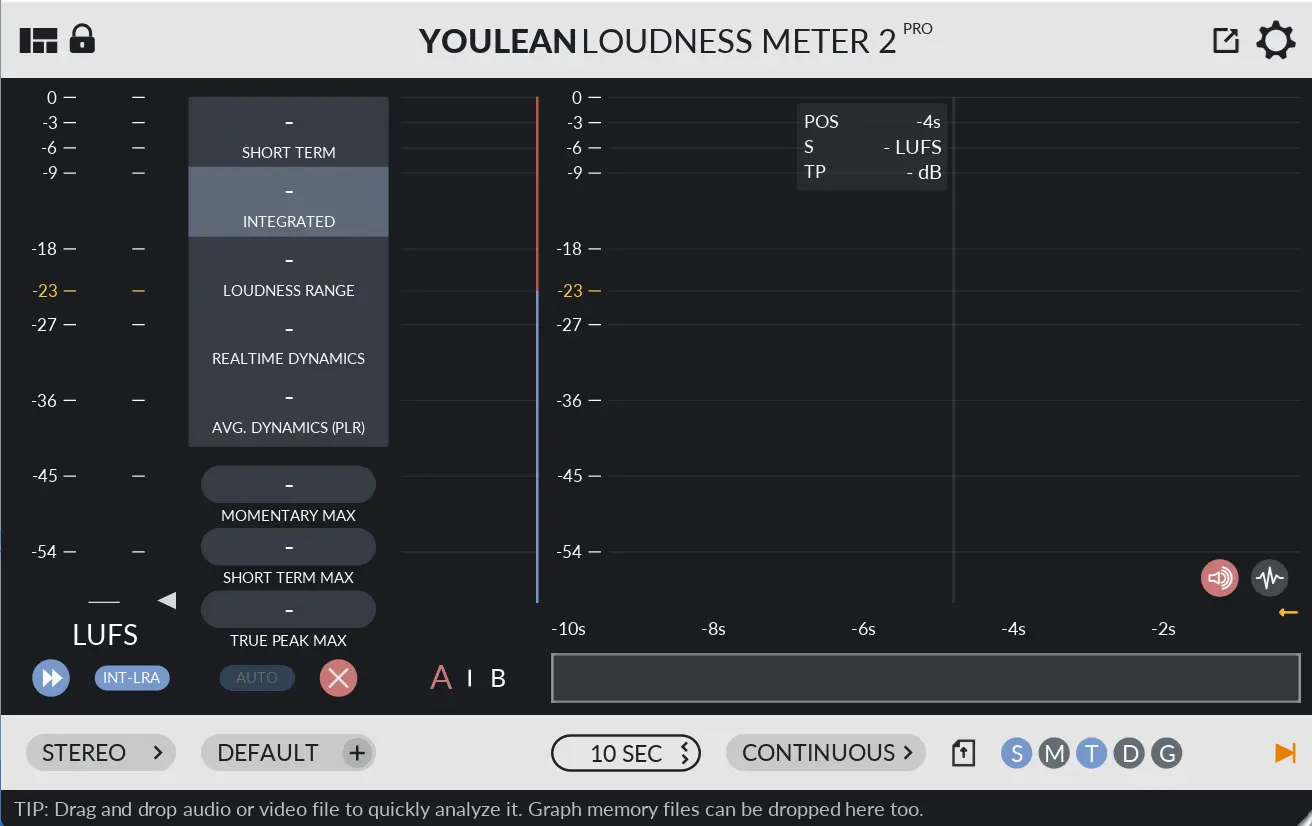Toggle the G graph circle

point(1167,753)
